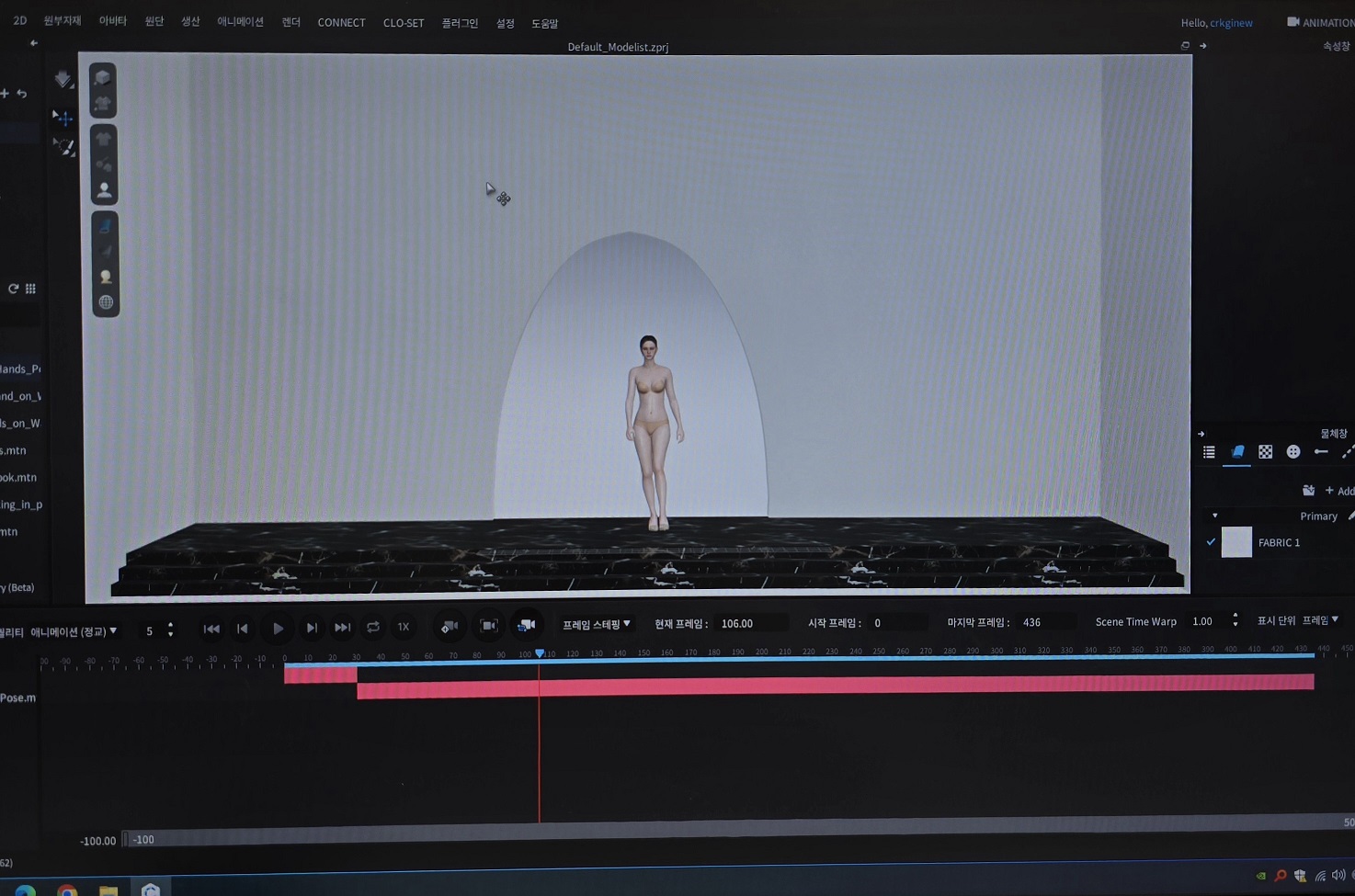Click the add-folder icon beside Add

(x=1308, y=491)
